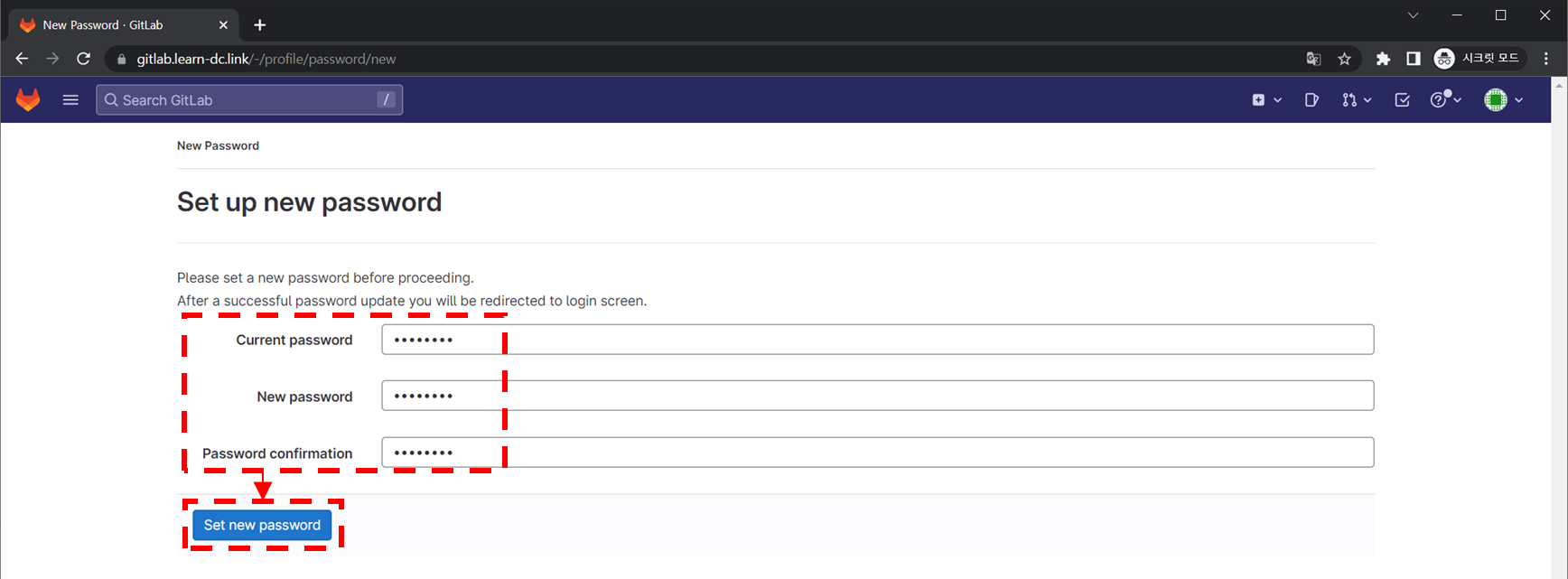Expand the create new plus dropdown
The width and height of the screenshot is (1568, 579).
click(1266, 100)
